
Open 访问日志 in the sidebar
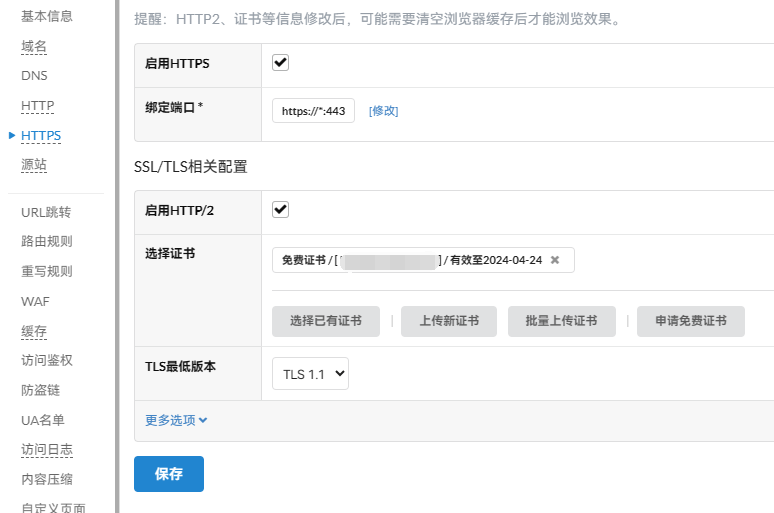[x=47, y=449]
